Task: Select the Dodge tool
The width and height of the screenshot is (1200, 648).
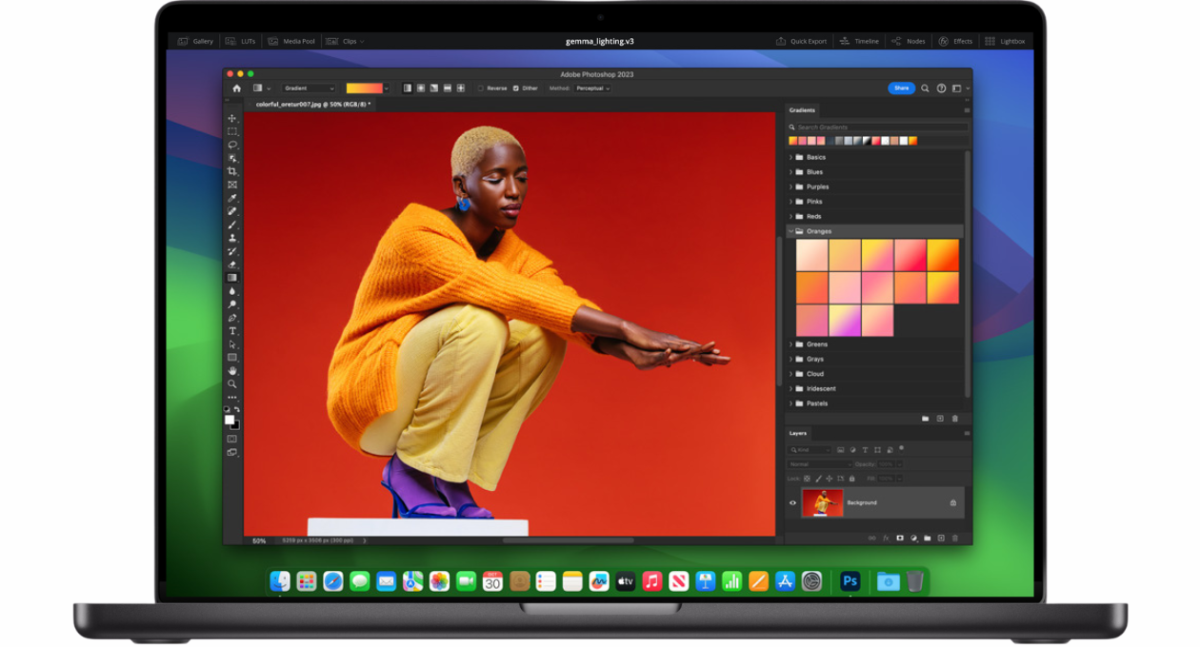Action: [x=232, y=304]
